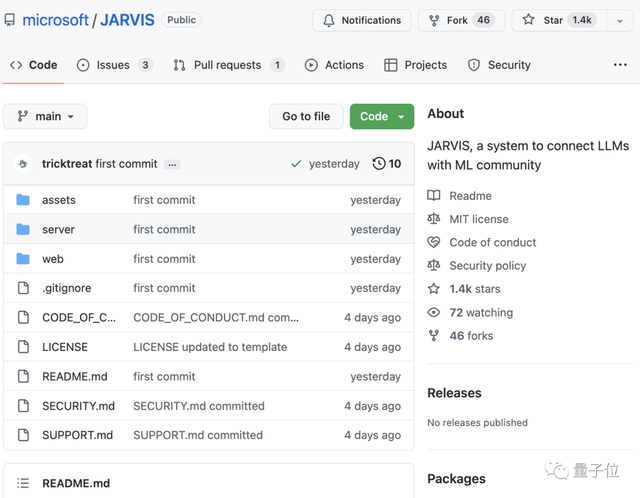The height and width of the screenshot is (498, 640).
Task: Open the LICENSE file
Action: (x=65, y=347)
